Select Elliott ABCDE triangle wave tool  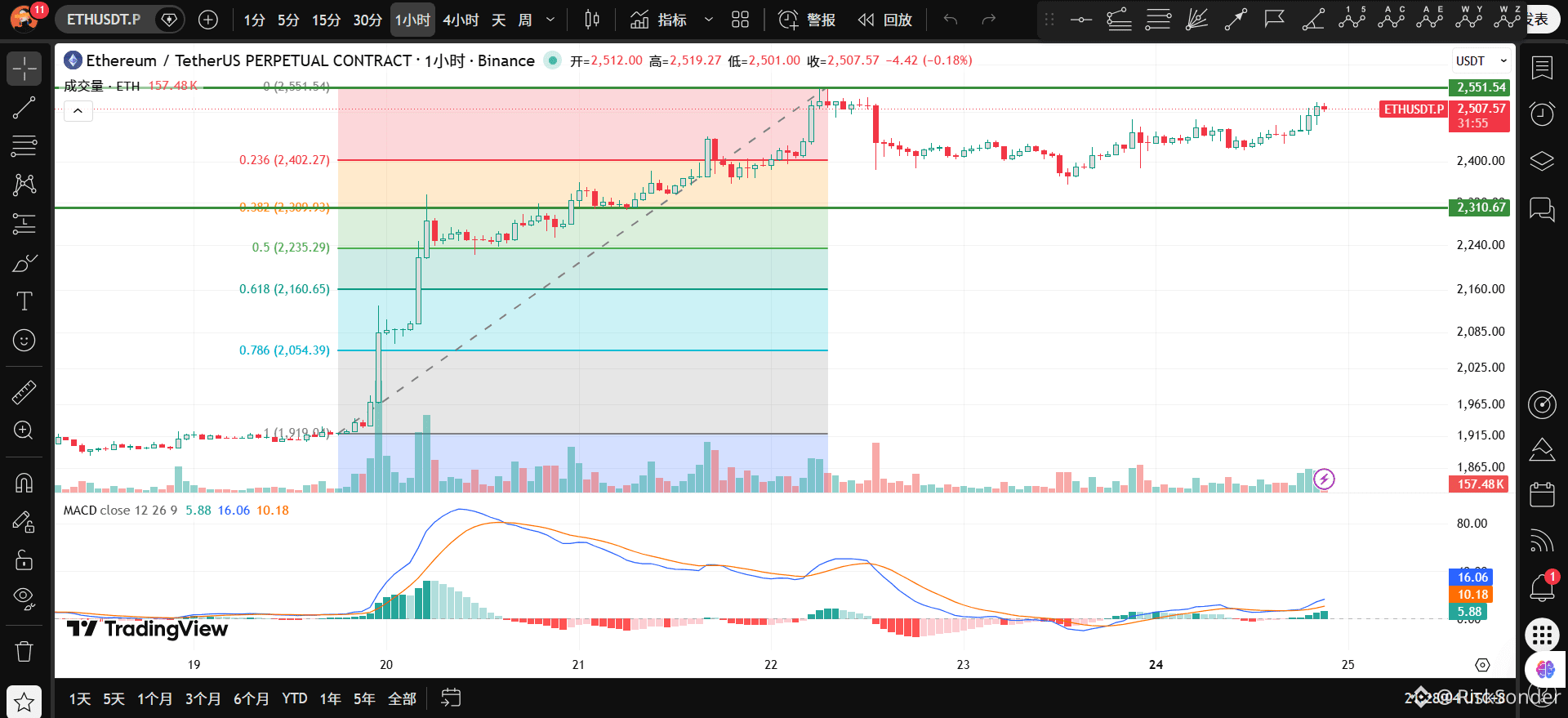point(1429,18)
